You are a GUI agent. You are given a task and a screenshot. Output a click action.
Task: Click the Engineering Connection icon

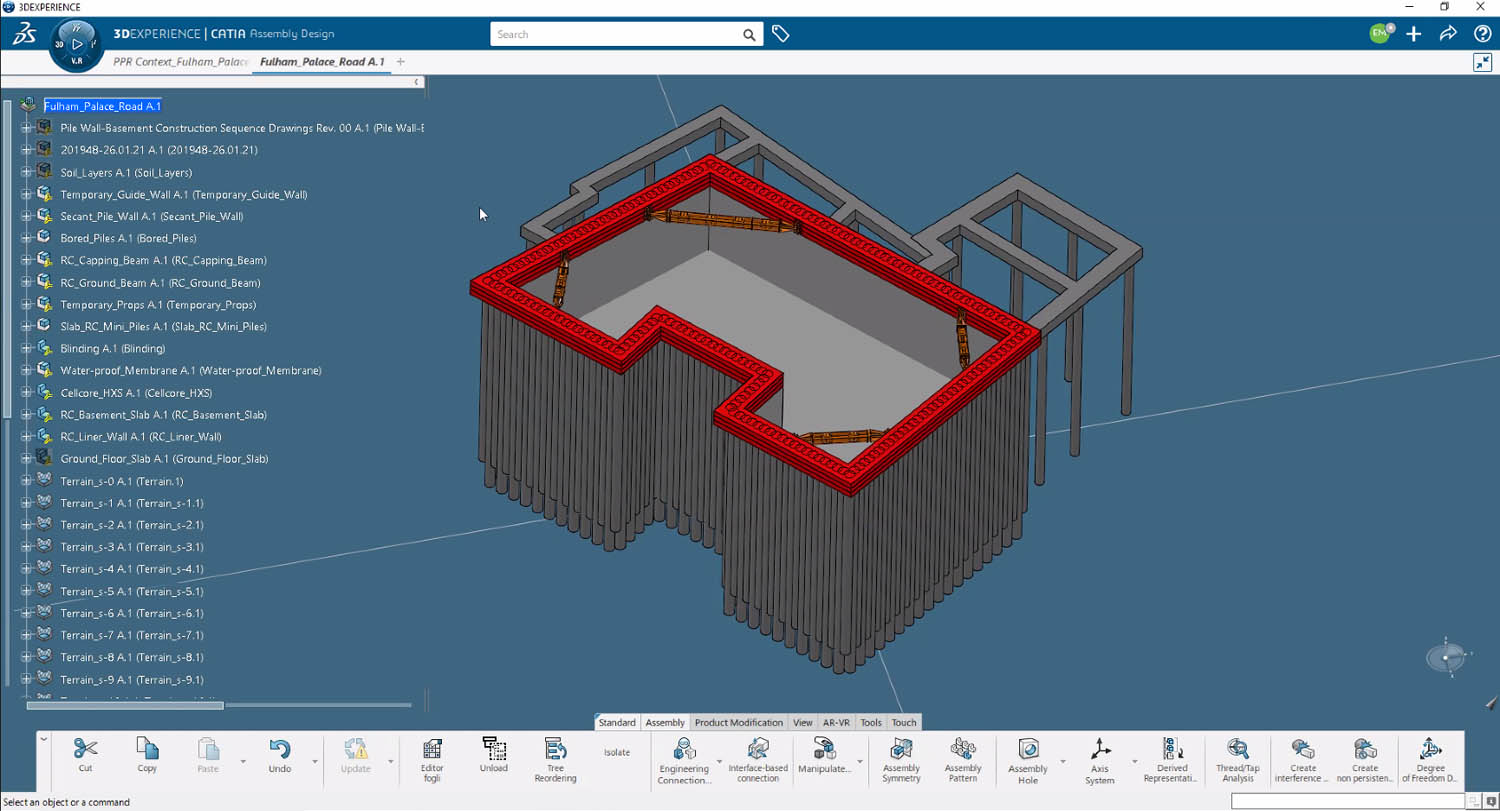pyautogui.click(x=684, y=750)
